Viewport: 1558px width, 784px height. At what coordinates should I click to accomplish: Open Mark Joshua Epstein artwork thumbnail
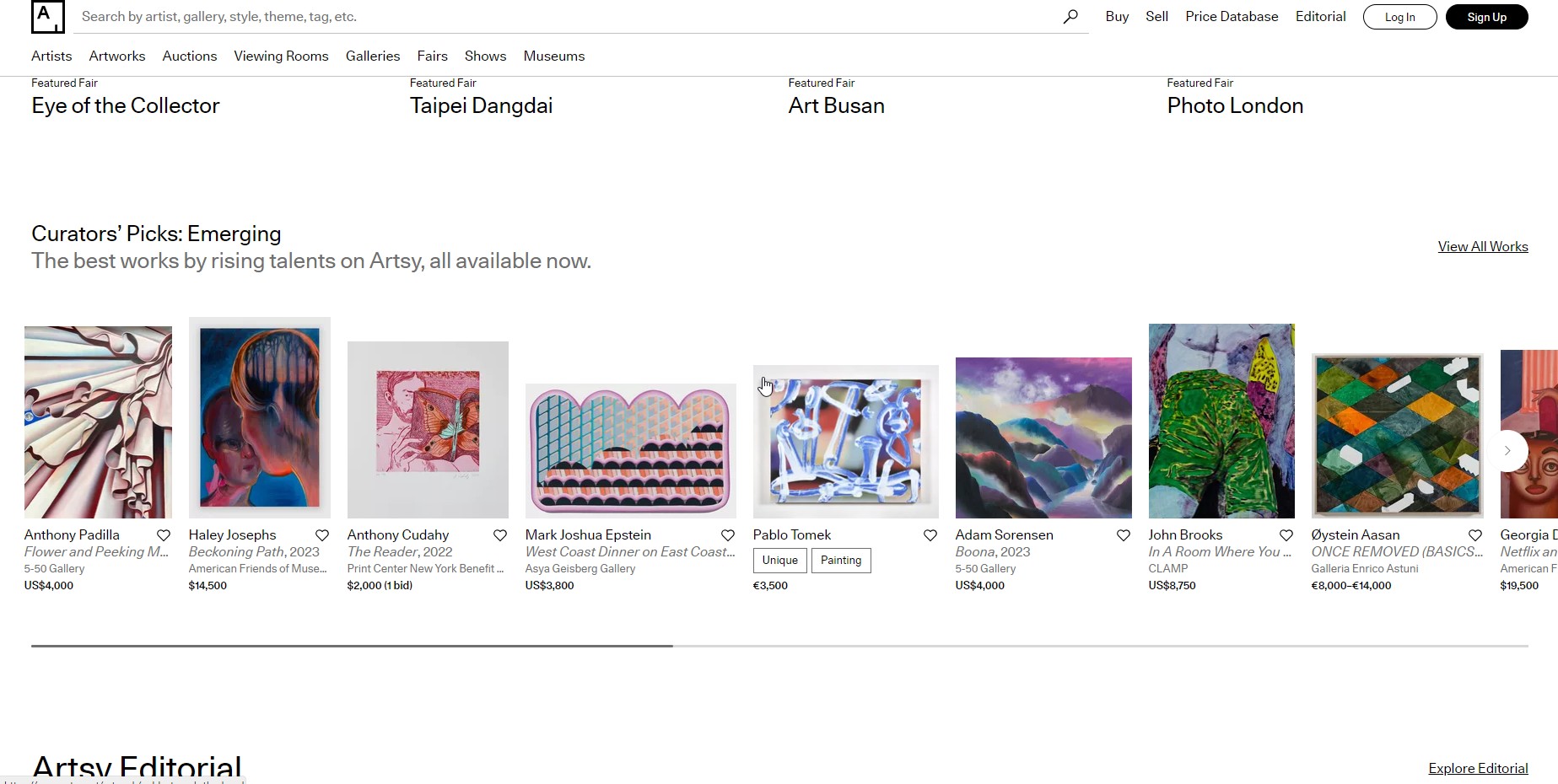(x=631, y=451)
